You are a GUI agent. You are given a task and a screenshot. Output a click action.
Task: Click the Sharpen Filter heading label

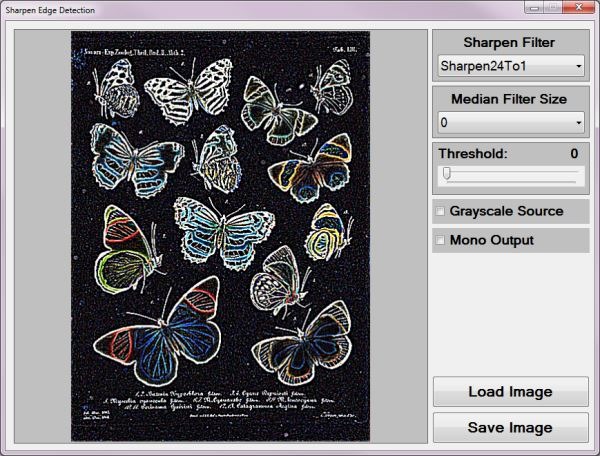pyautogui.click(x=510, y=43)
